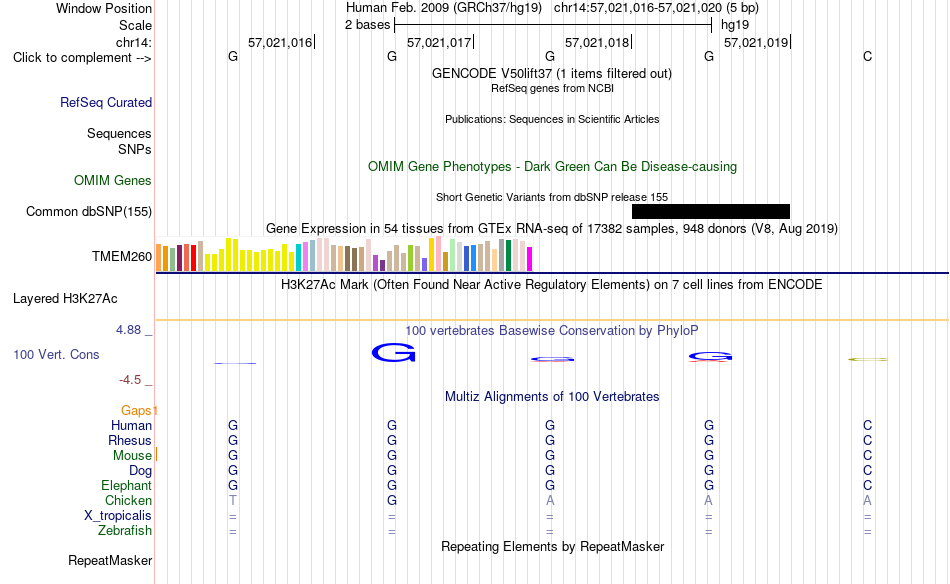Click the Human species label
Image resolution: width=950 pixels, height=584 pixels.
(x=131, y=425)
